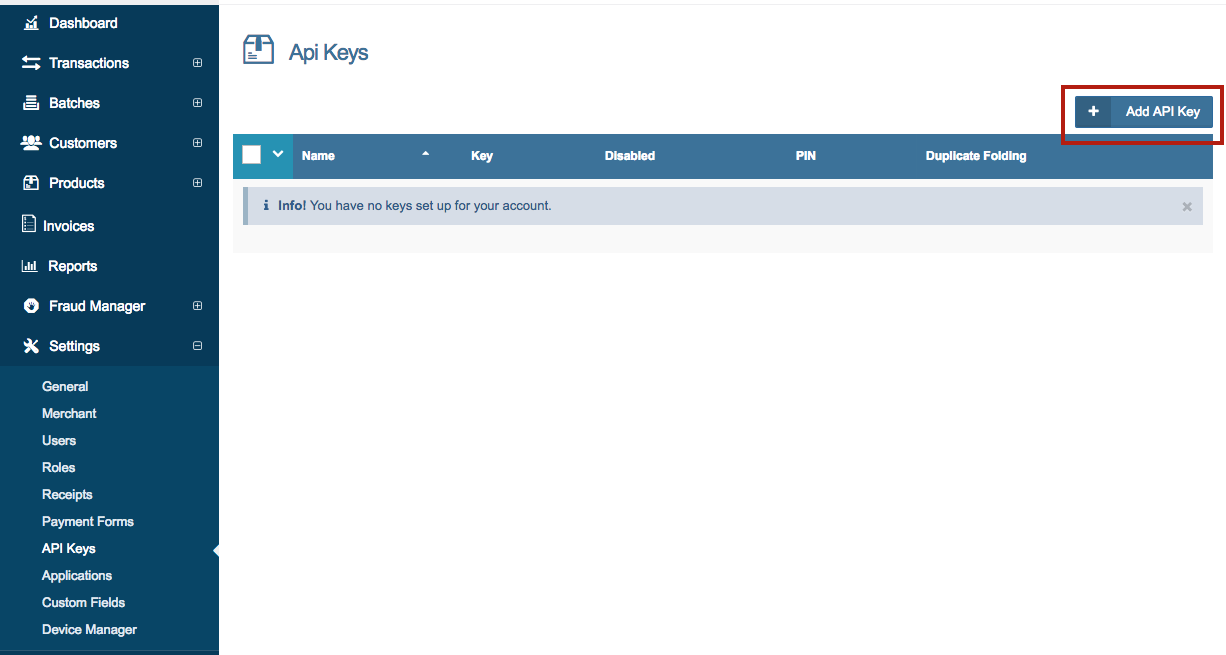Collapse the Settings section using minus toggle
This screenshot has width=1226, height=655.
point(197,345)
